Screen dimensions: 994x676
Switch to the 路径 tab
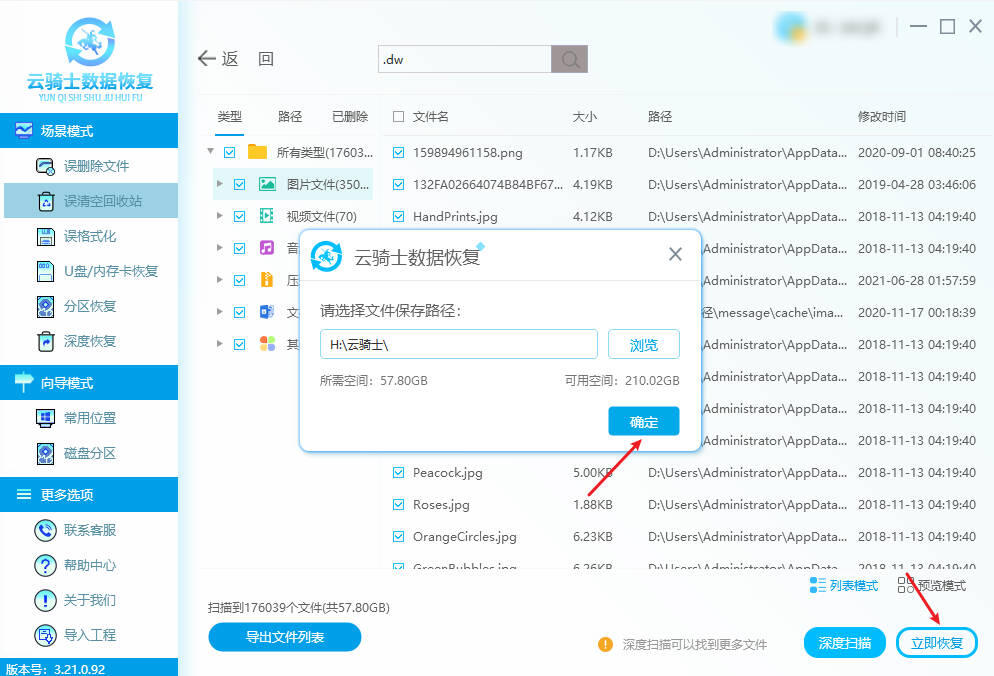(x=290, y=117)
